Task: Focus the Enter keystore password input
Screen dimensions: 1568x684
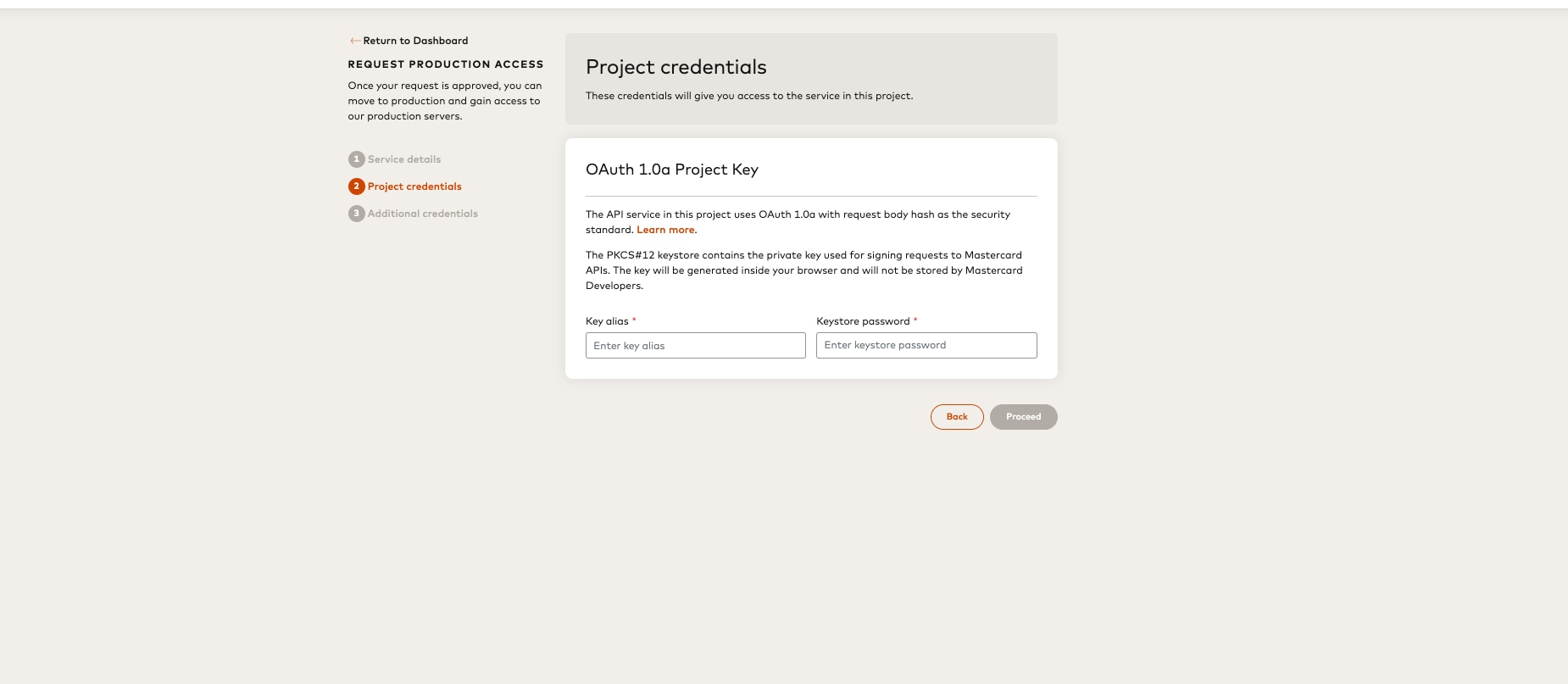Action: [926, 345]
